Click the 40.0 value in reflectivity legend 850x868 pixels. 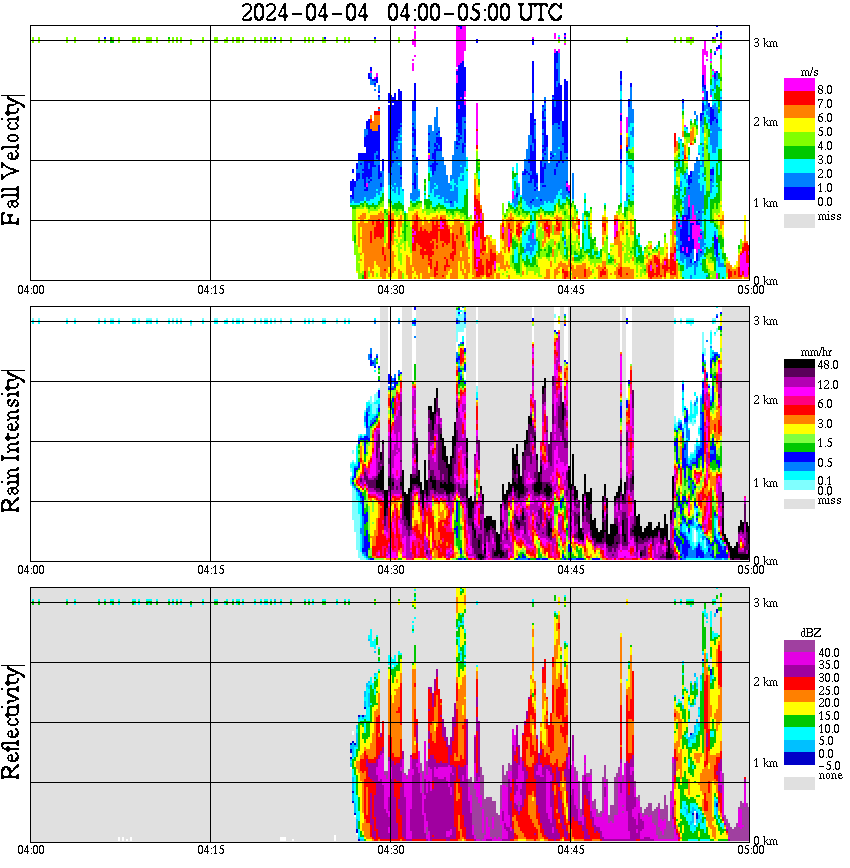(x=829, y=653)
